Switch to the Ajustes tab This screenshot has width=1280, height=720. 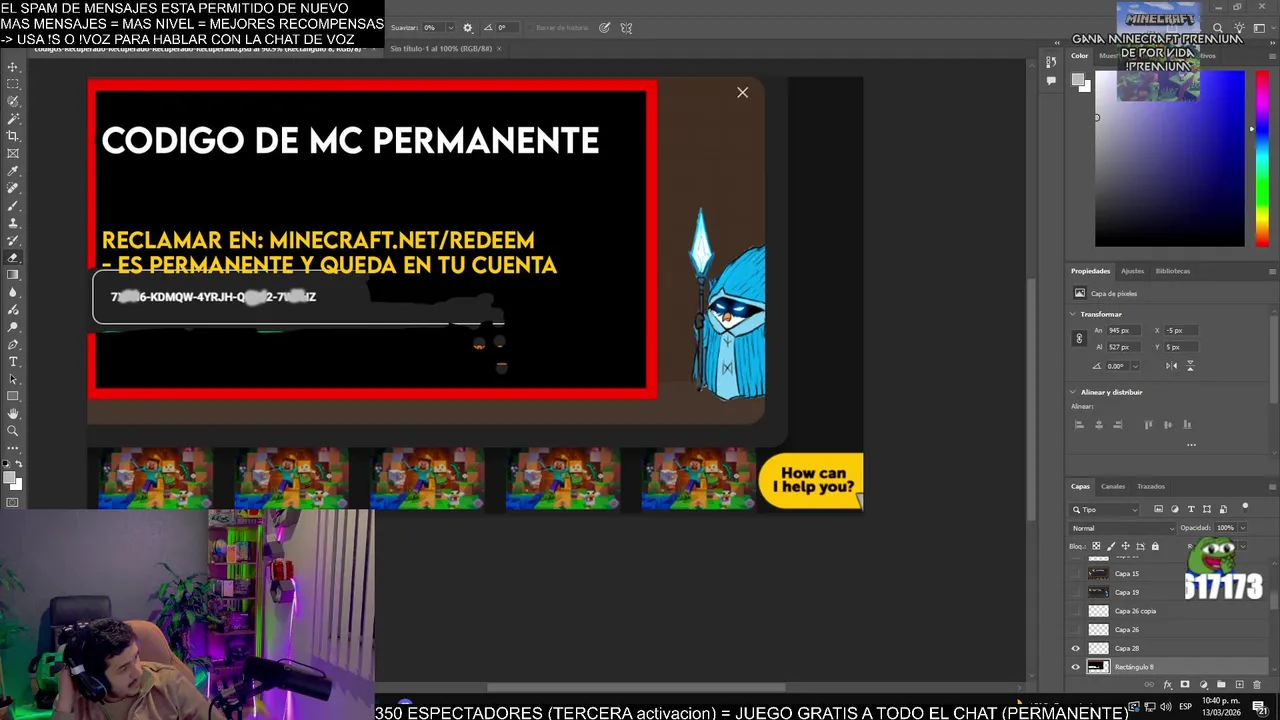1132,271
